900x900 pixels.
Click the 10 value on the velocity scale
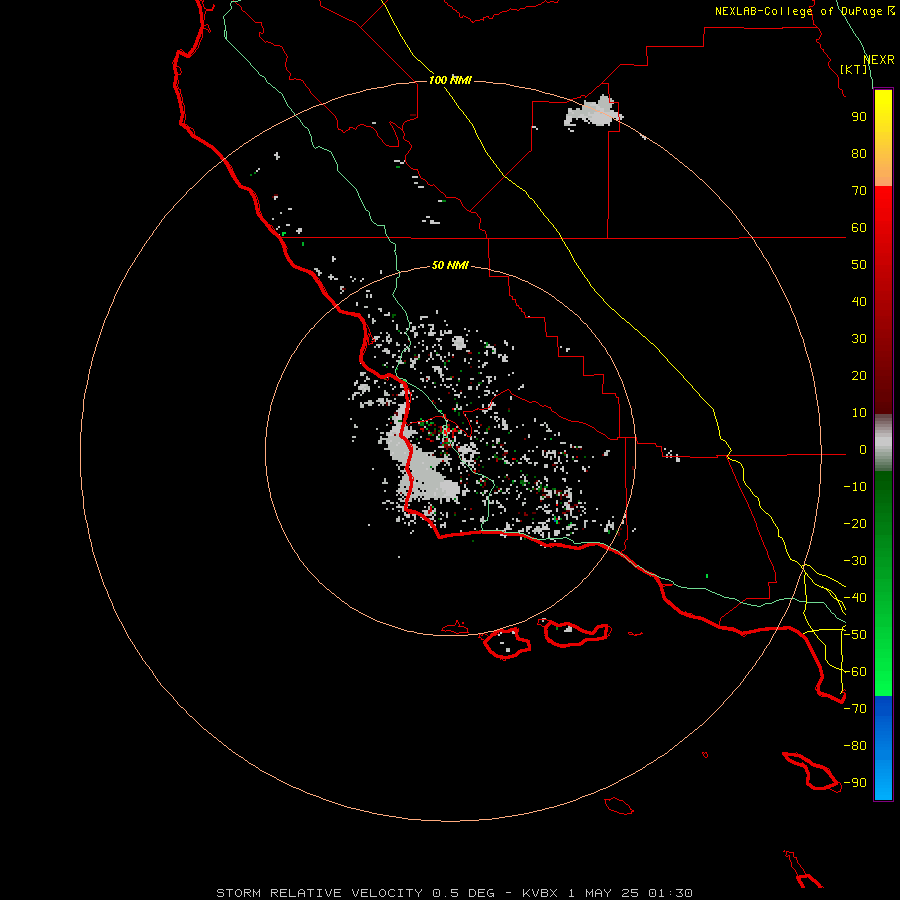[859, 413]
